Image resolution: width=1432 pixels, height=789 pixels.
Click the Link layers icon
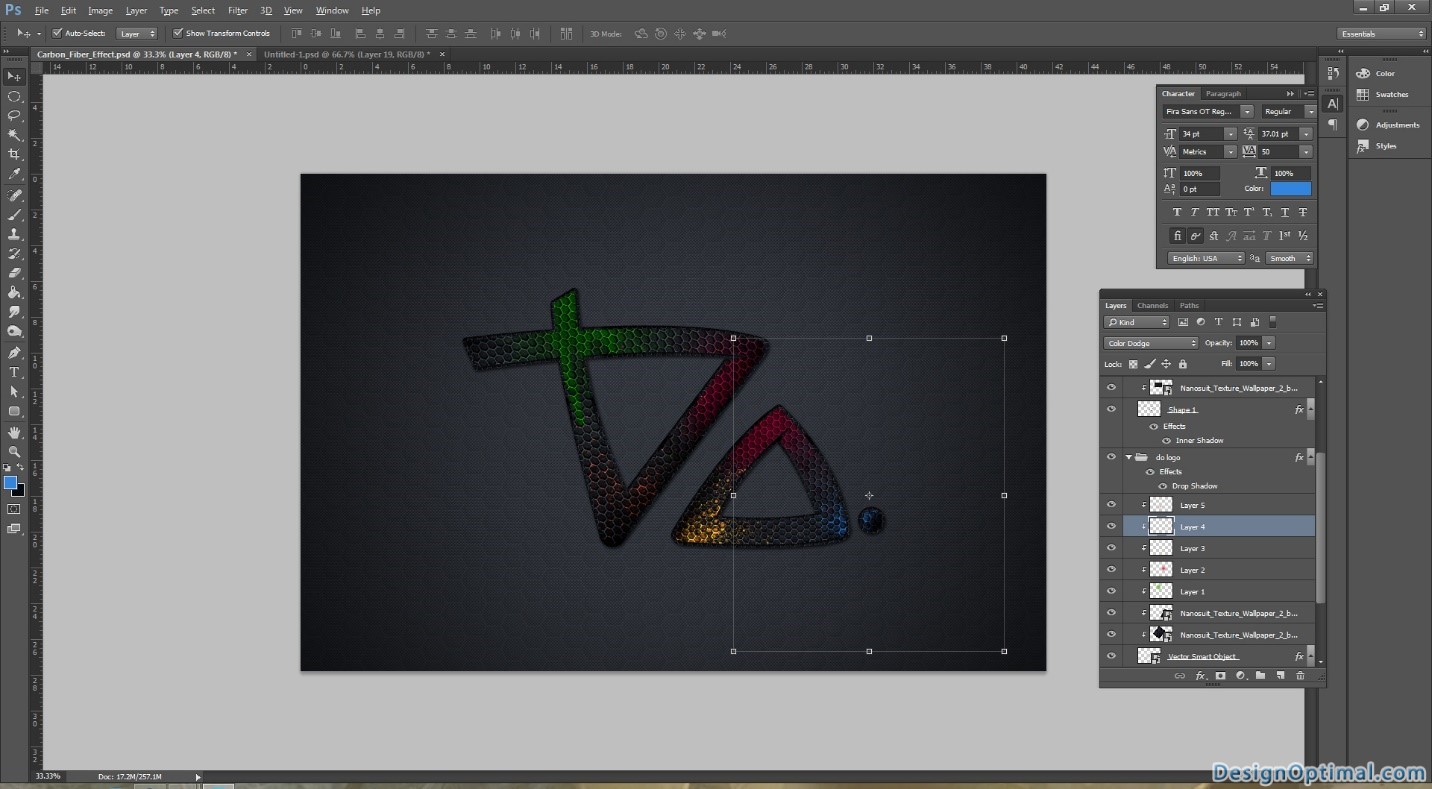[1180, 676]
